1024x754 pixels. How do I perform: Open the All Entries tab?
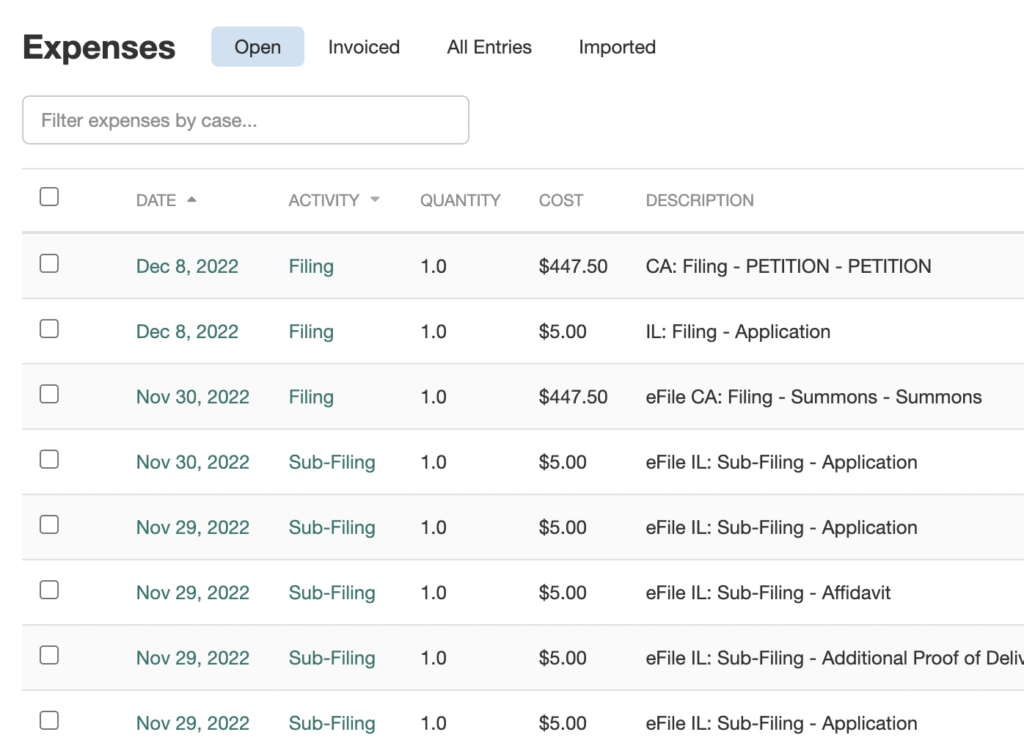[489, 47]
